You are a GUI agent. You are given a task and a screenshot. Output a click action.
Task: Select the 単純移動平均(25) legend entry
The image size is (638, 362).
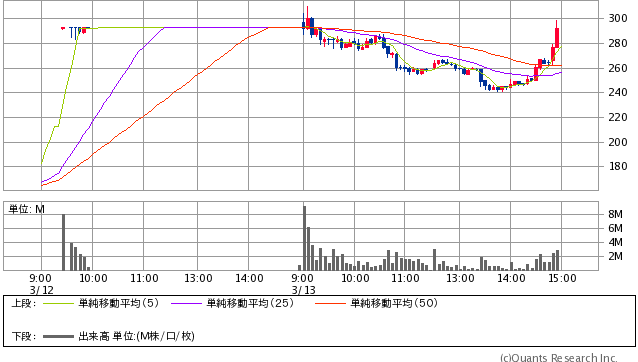point(250,303)
